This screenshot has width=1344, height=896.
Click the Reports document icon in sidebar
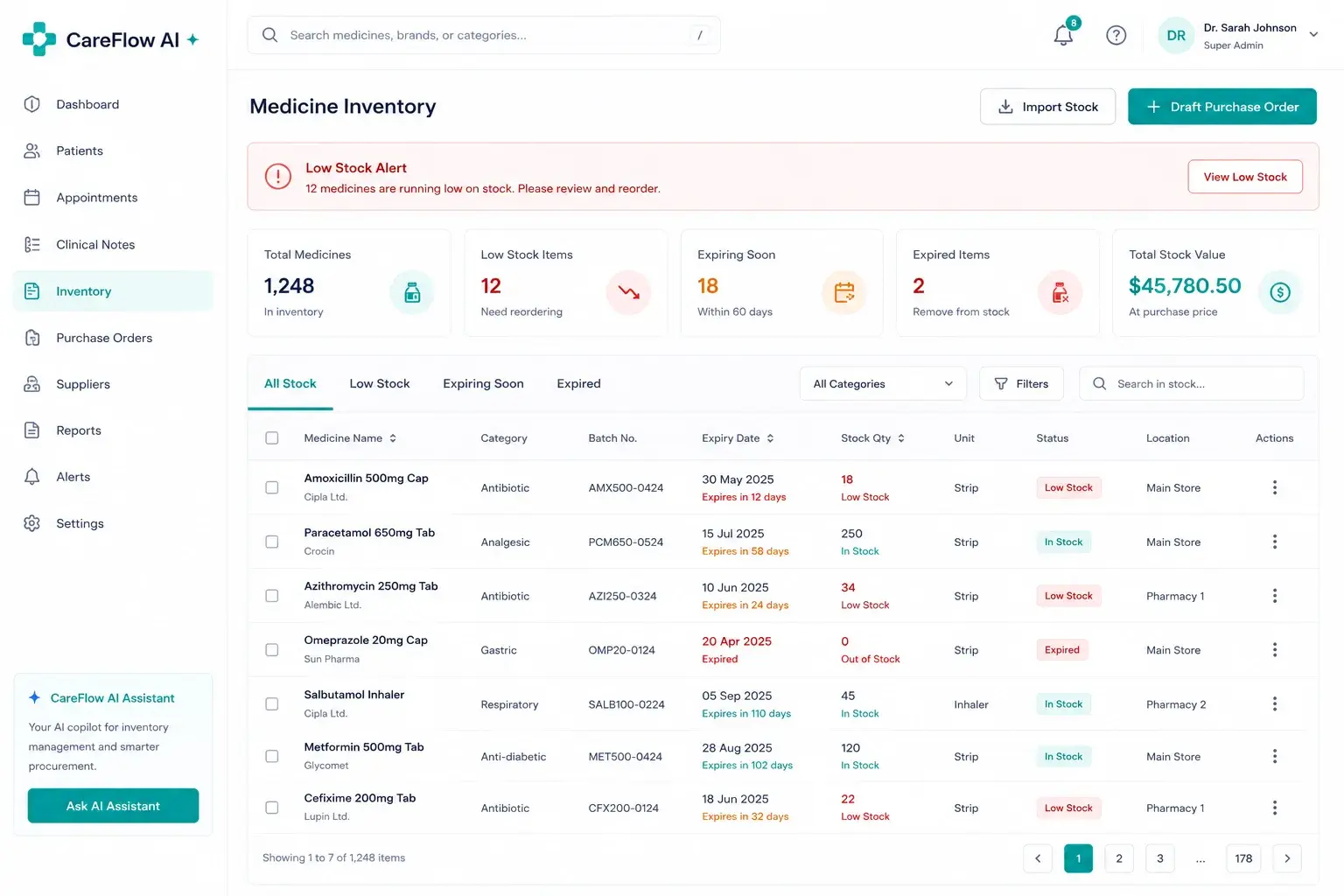pyautogui.click(x=32, y=430)
